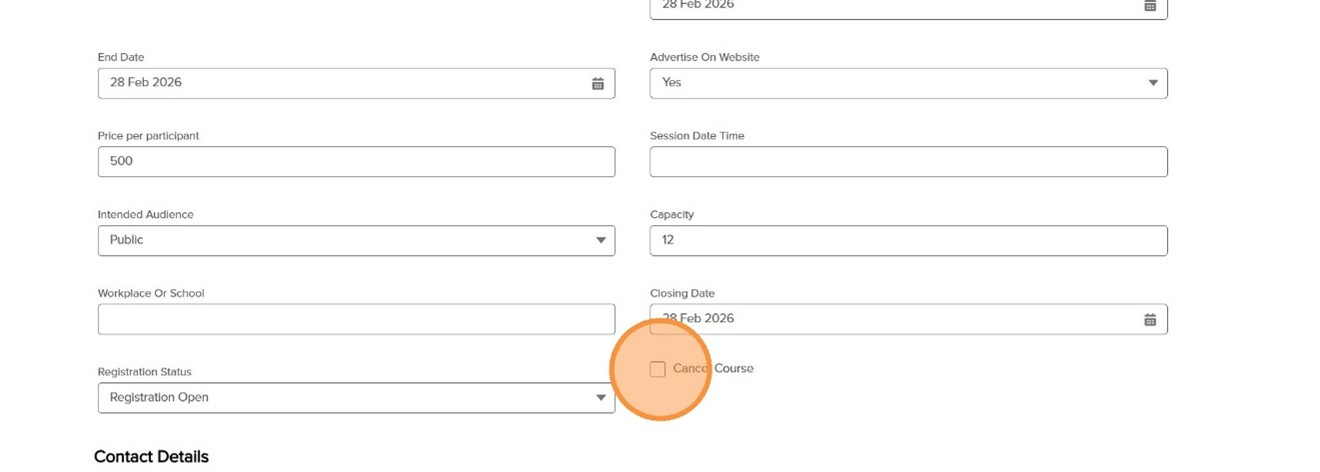Tick the Cancel Course checkbox

[657, 370]
